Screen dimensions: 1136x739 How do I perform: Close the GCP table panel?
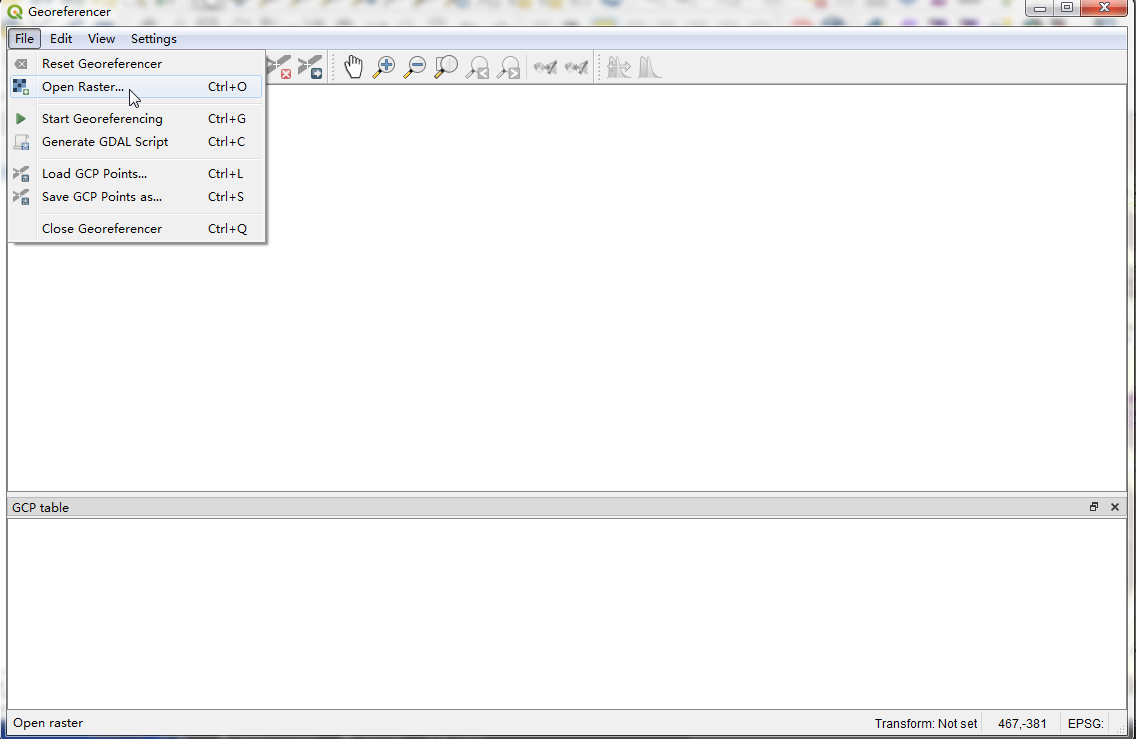[x=1115, y=507]
